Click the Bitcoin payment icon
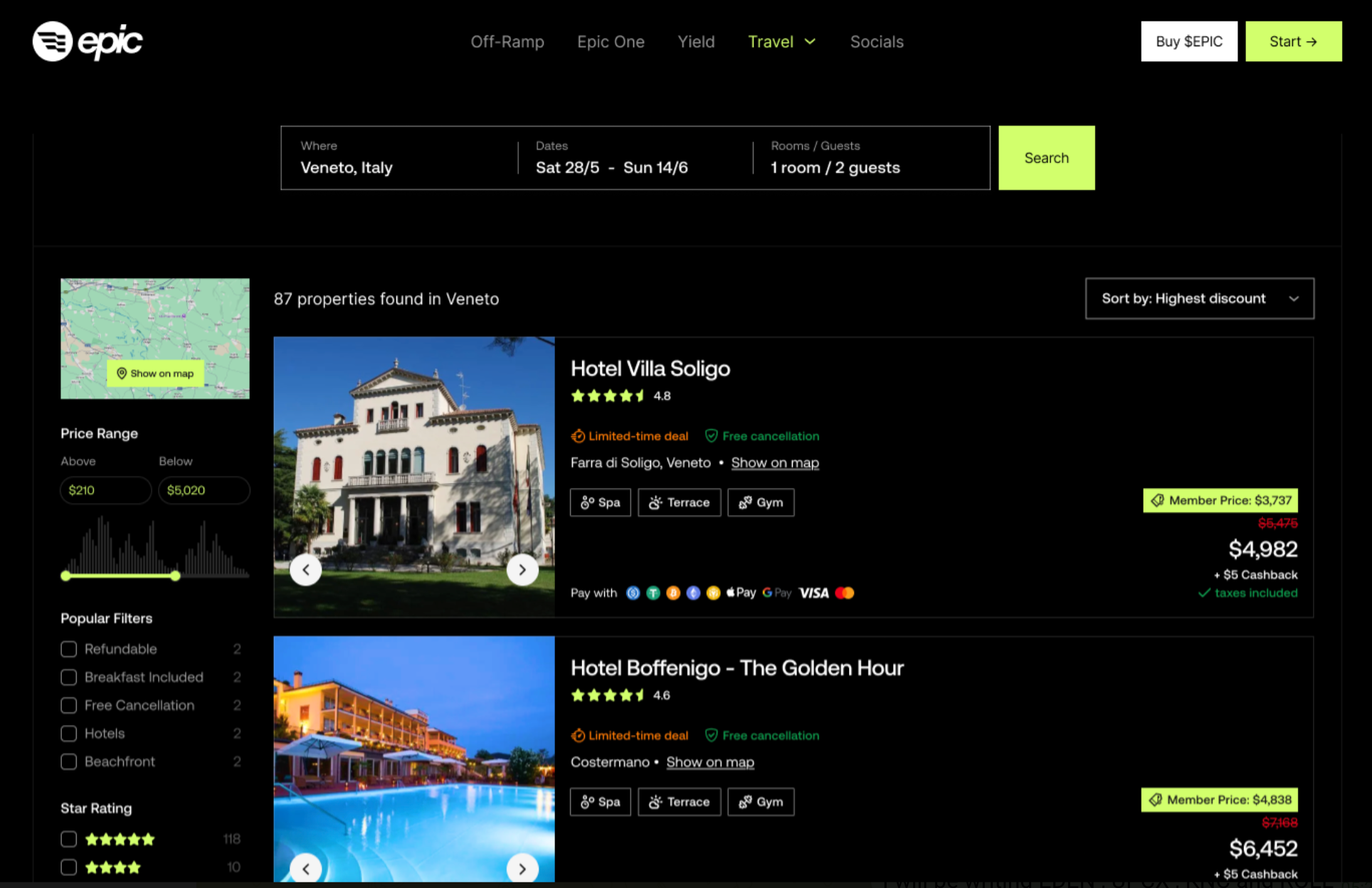Image resolution: width=1372 pixels, height=888 pixels. click(673, 593)
